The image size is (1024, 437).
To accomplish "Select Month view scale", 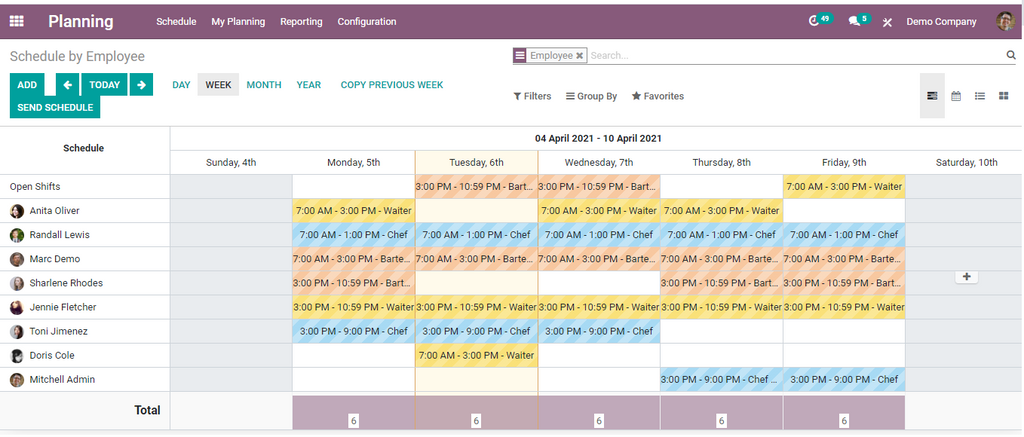I will click(x=264, y=85).
